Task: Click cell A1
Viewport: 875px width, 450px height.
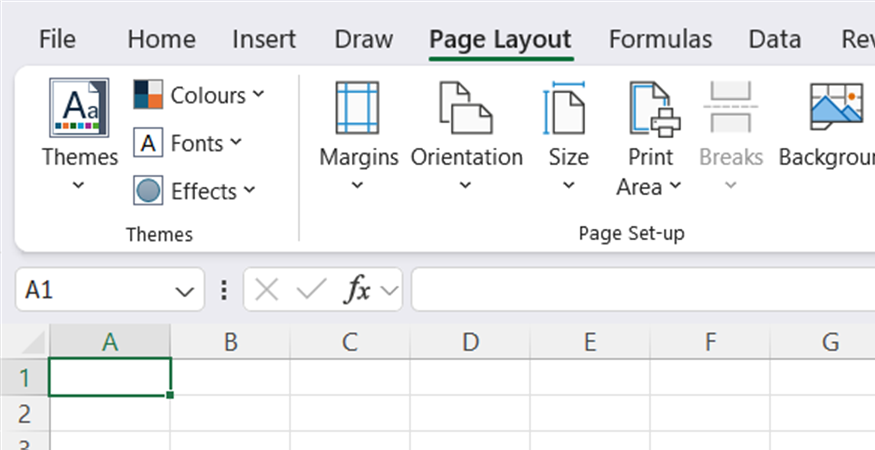Action: 110,377
